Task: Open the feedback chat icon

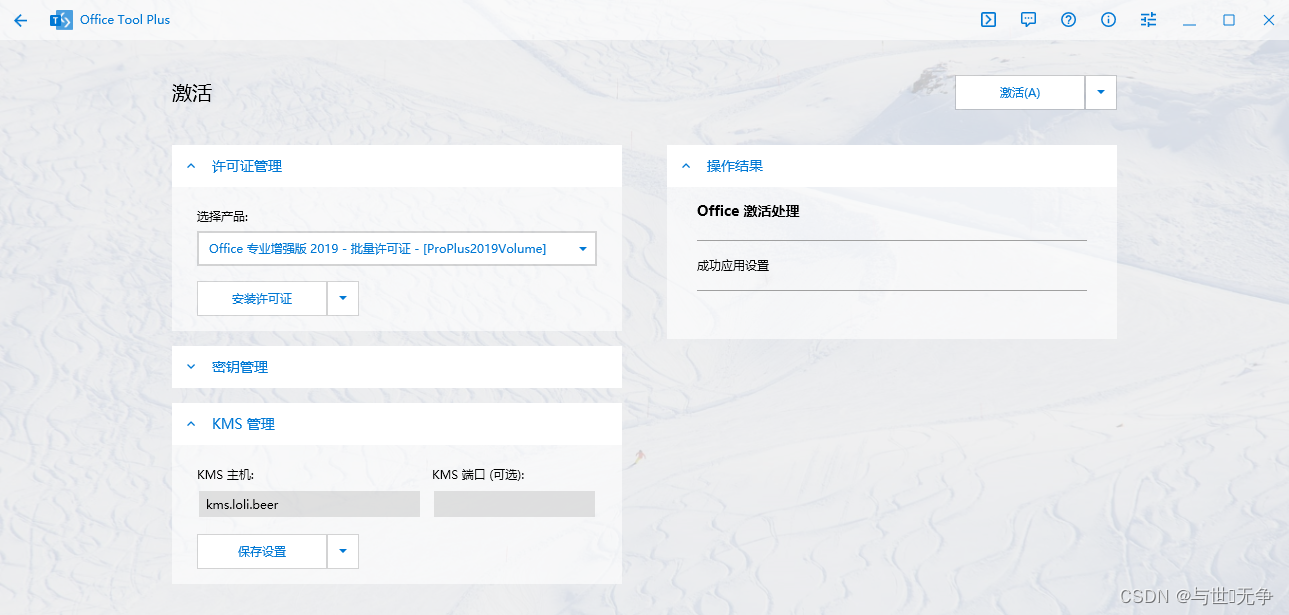Action: pos(1028,20)
